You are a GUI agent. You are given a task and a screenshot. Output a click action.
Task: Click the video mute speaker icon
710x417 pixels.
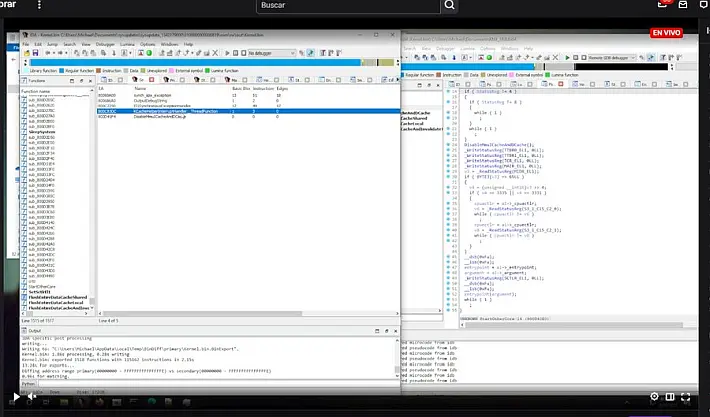point(31,397)
